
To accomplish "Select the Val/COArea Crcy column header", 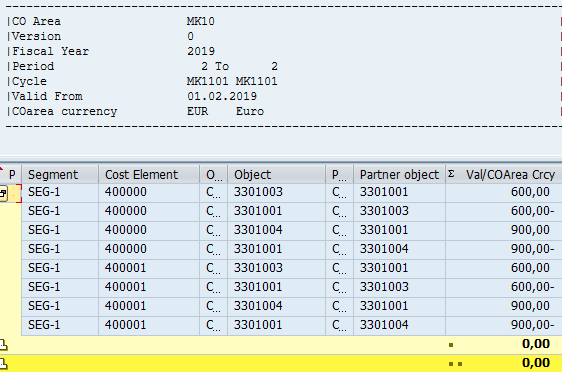I will pos(510,175).
